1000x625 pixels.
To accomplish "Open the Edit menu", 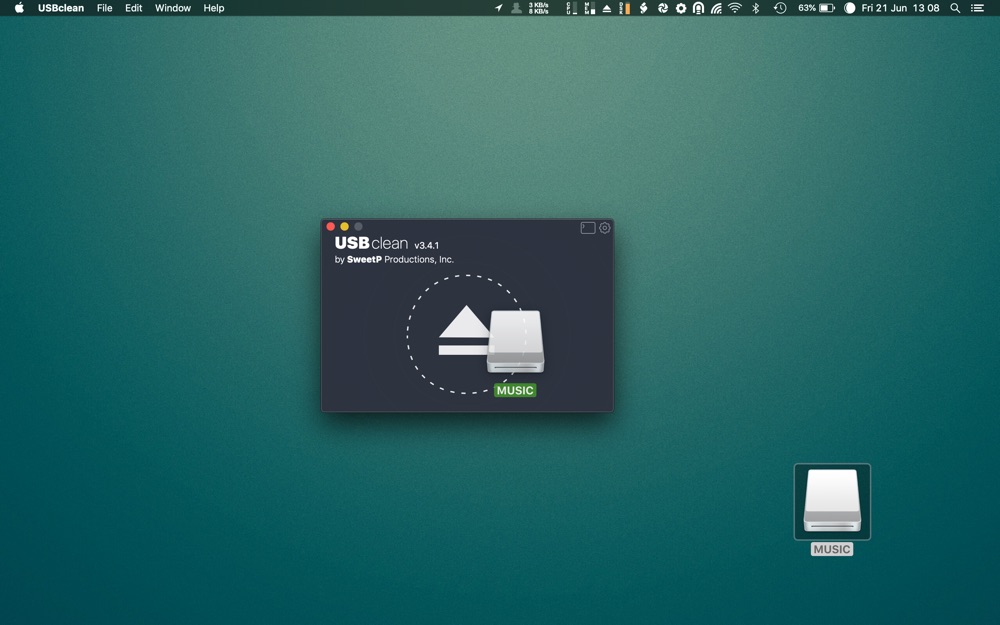I will [133, 8].
